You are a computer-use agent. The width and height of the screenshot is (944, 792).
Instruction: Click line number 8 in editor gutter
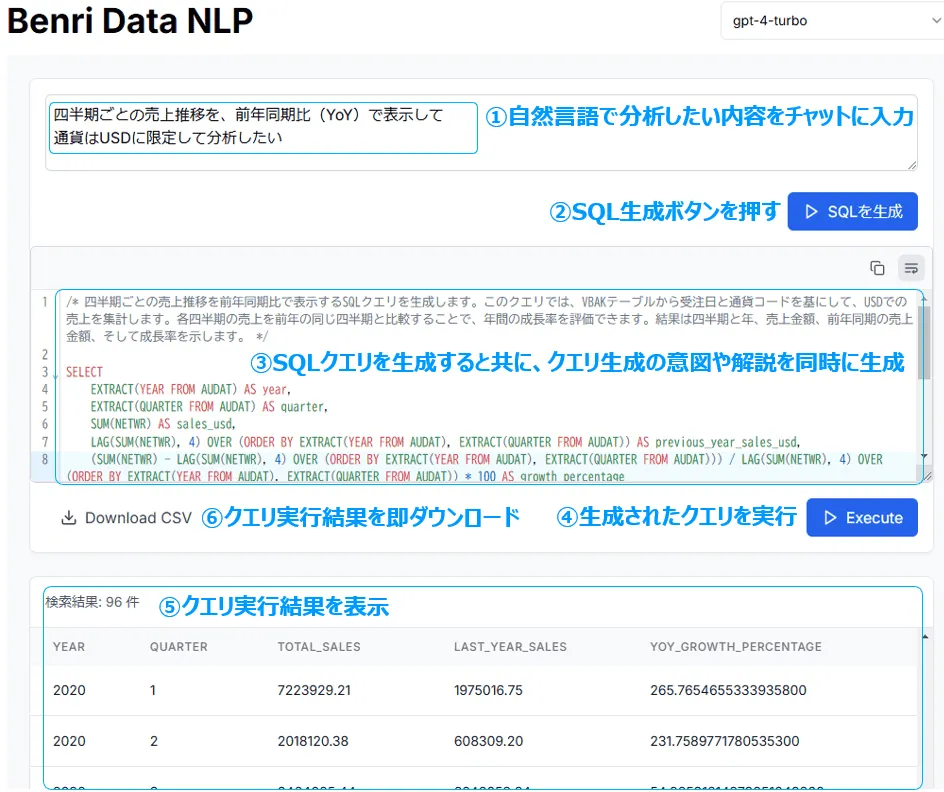click(x=45, y=459)
